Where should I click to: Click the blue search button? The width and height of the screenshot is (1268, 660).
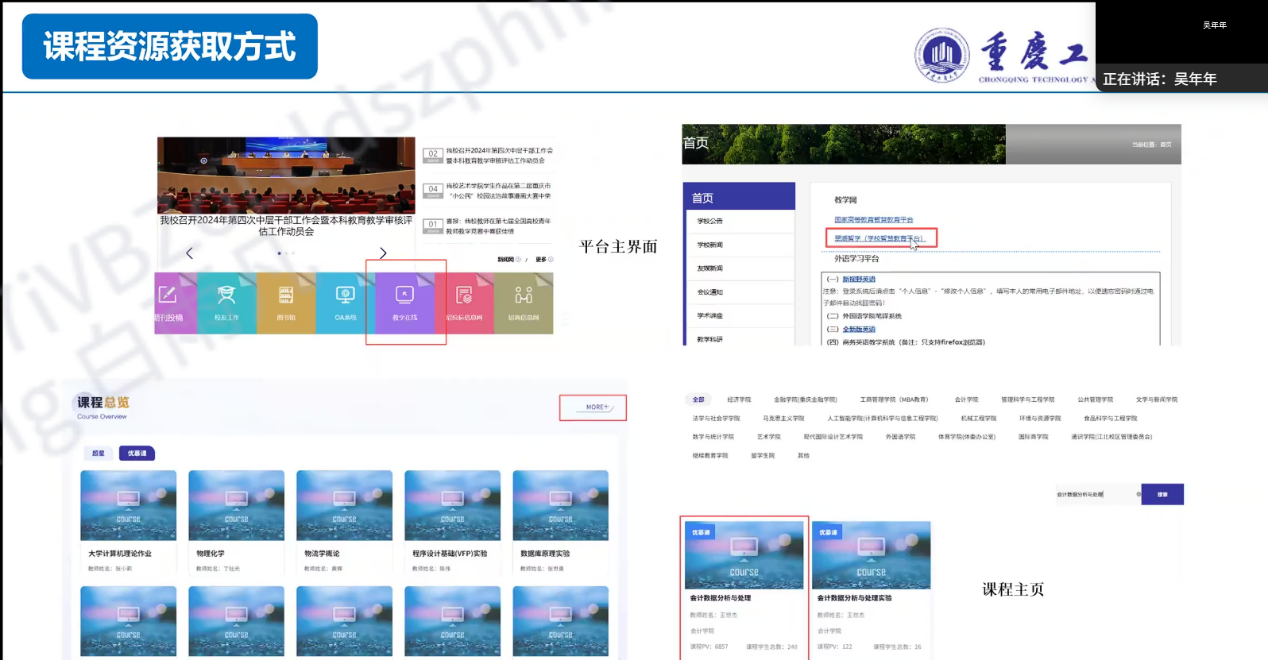tap(1162, 494)
